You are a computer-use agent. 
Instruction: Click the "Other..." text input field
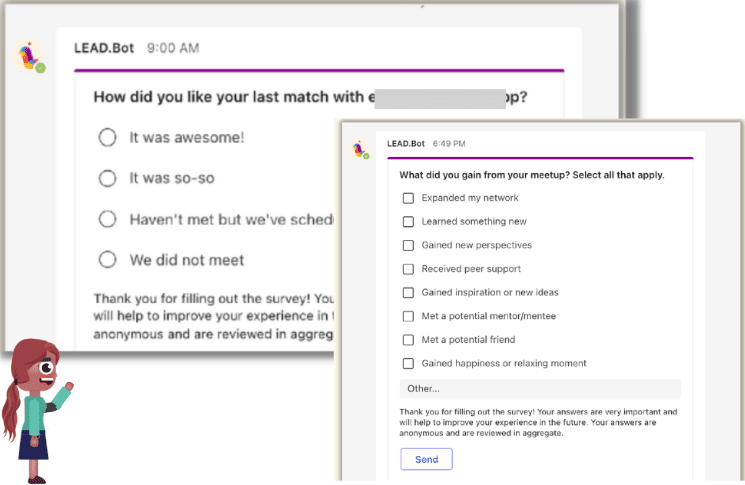click(540, 389)
